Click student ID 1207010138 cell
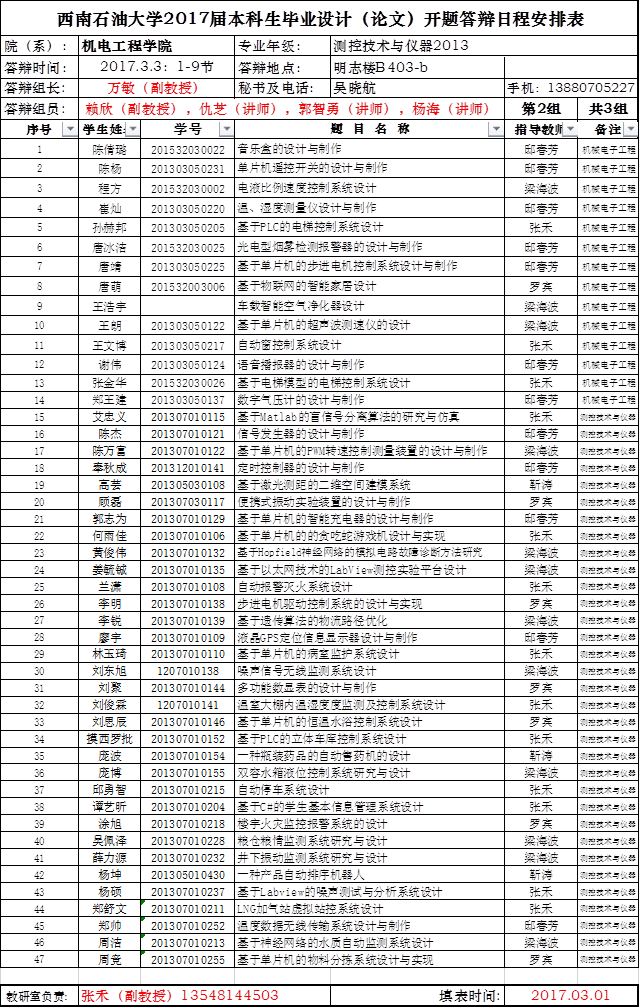The image size is (640, 1008). click(x=188, y=671)
